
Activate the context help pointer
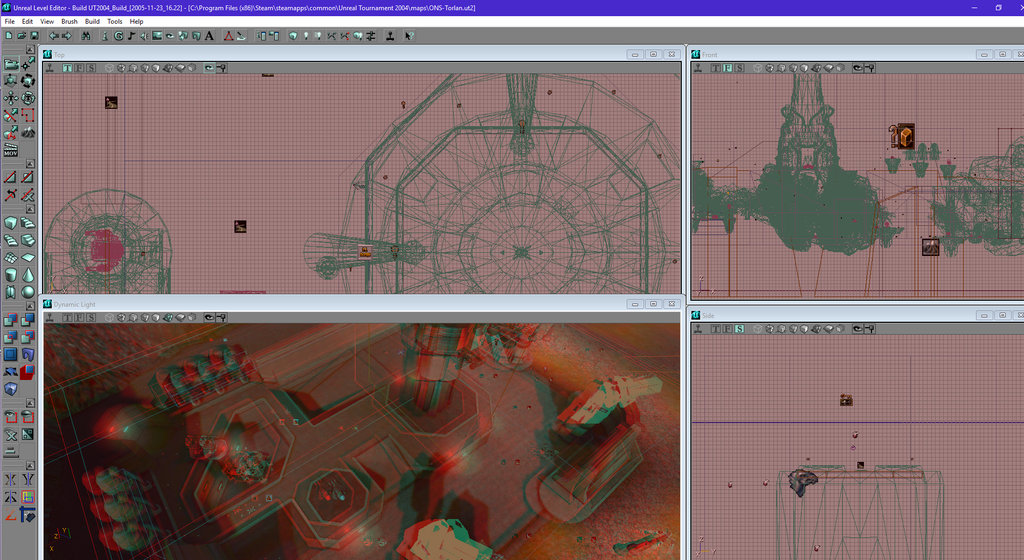pos(409,36)
